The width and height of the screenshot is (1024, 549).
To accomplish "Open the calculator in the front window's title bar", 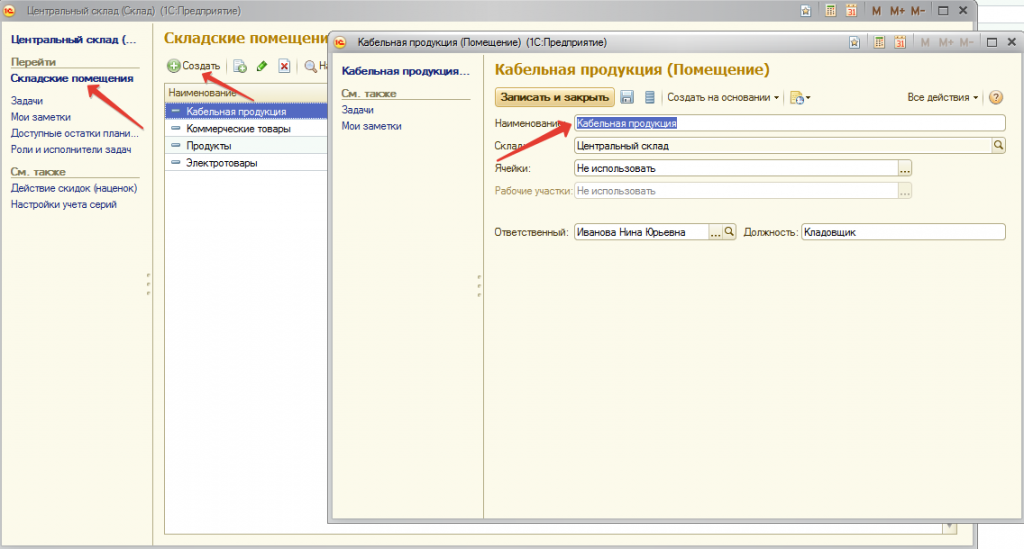I will click(x=877, y=43).
